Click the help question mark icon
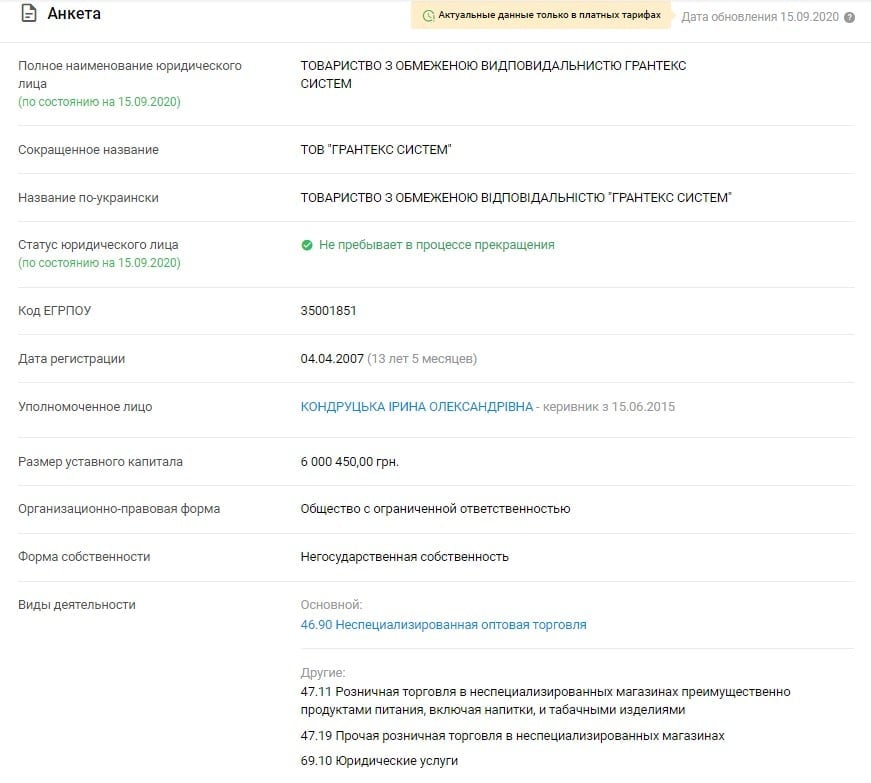The image size is (871, 783). click(x=849, y=18)
